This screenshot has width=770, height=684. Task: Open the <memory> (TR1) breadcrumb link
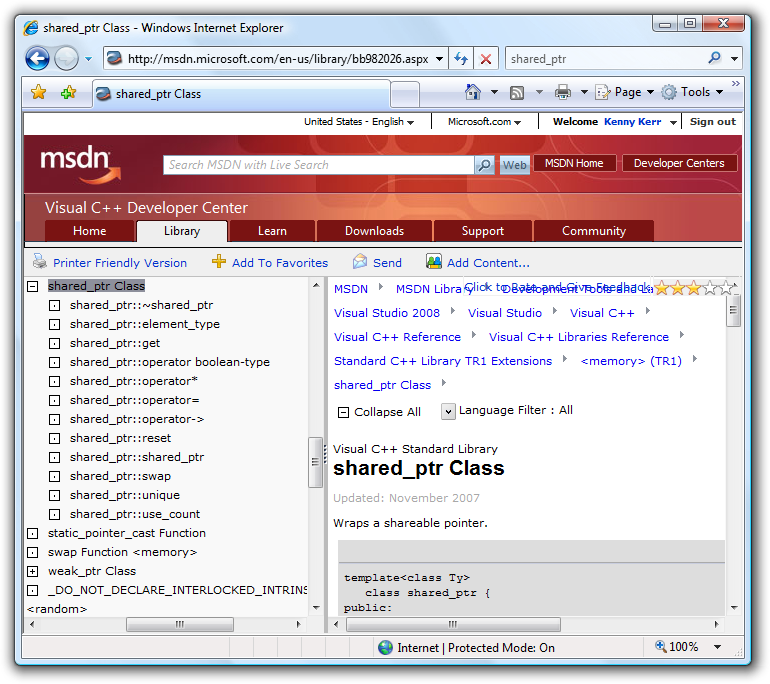tap(631, 361)
